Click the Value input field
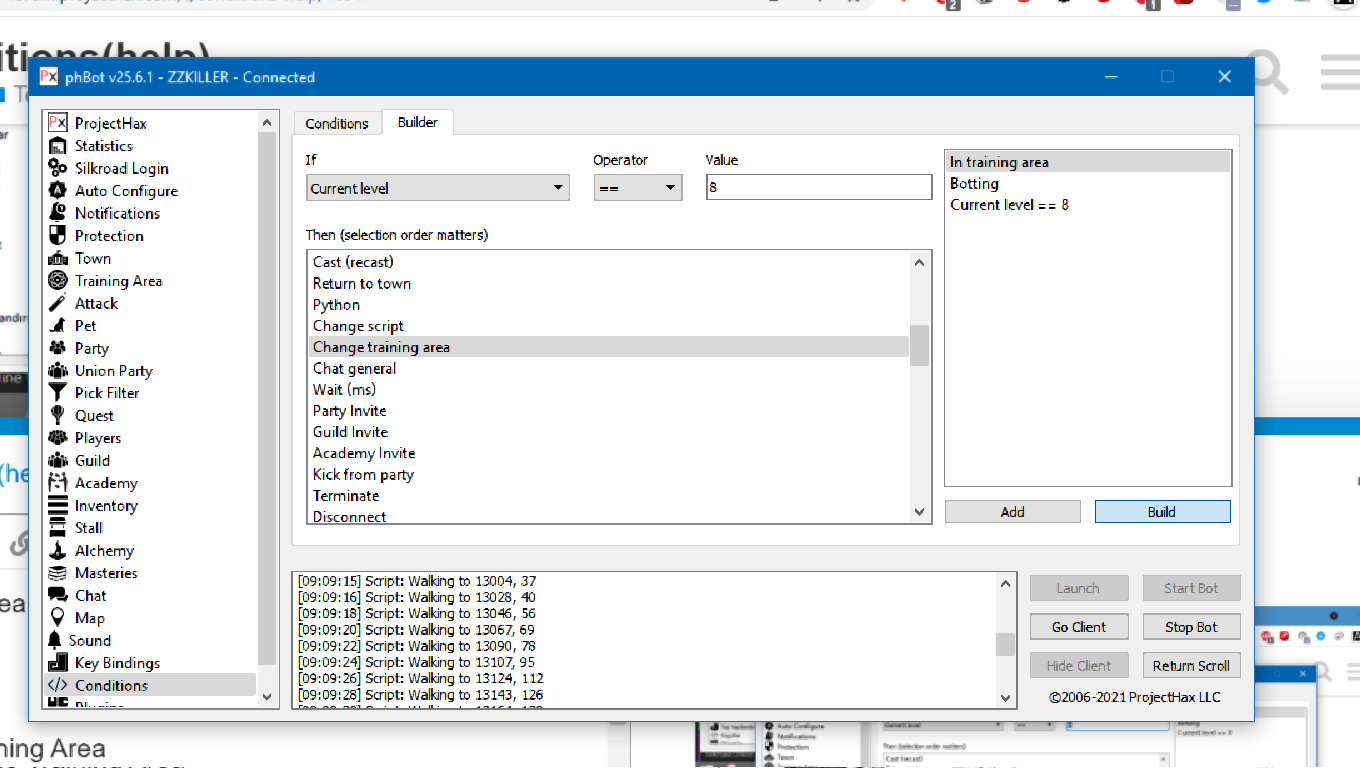 (818, 188)
